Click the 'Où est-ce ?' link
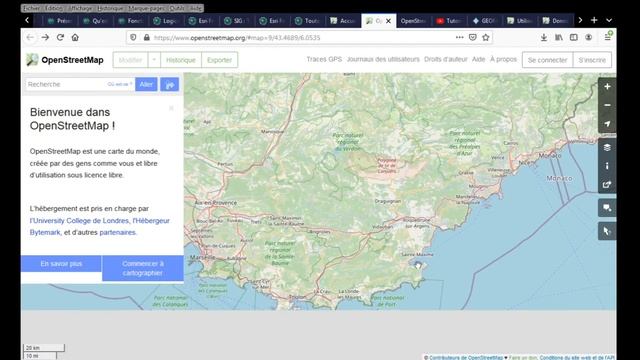640x360 pixels. [120, 84]
